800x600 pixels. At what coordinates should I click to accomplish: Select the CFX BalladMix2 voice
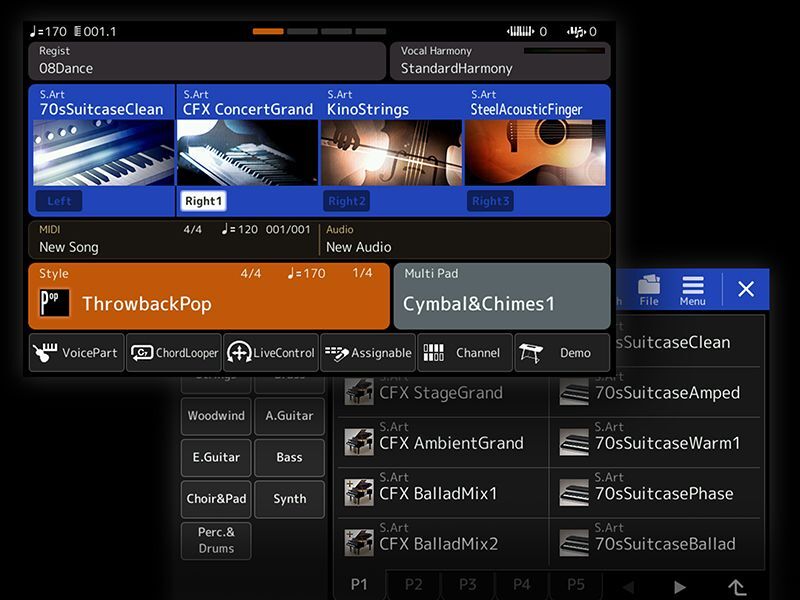[443, 543]
